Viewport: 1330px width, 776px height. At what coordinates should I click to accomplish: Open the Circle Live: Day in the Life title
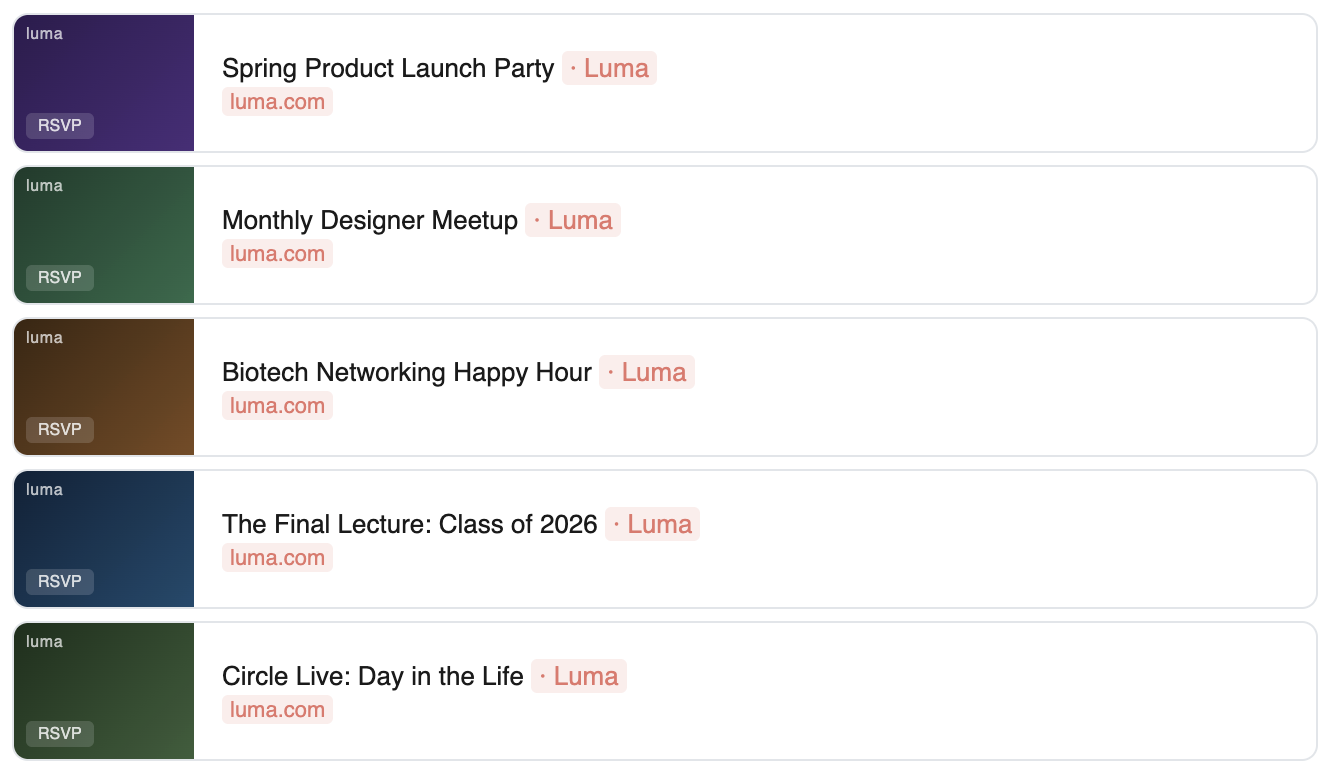(x=373, y=676)
